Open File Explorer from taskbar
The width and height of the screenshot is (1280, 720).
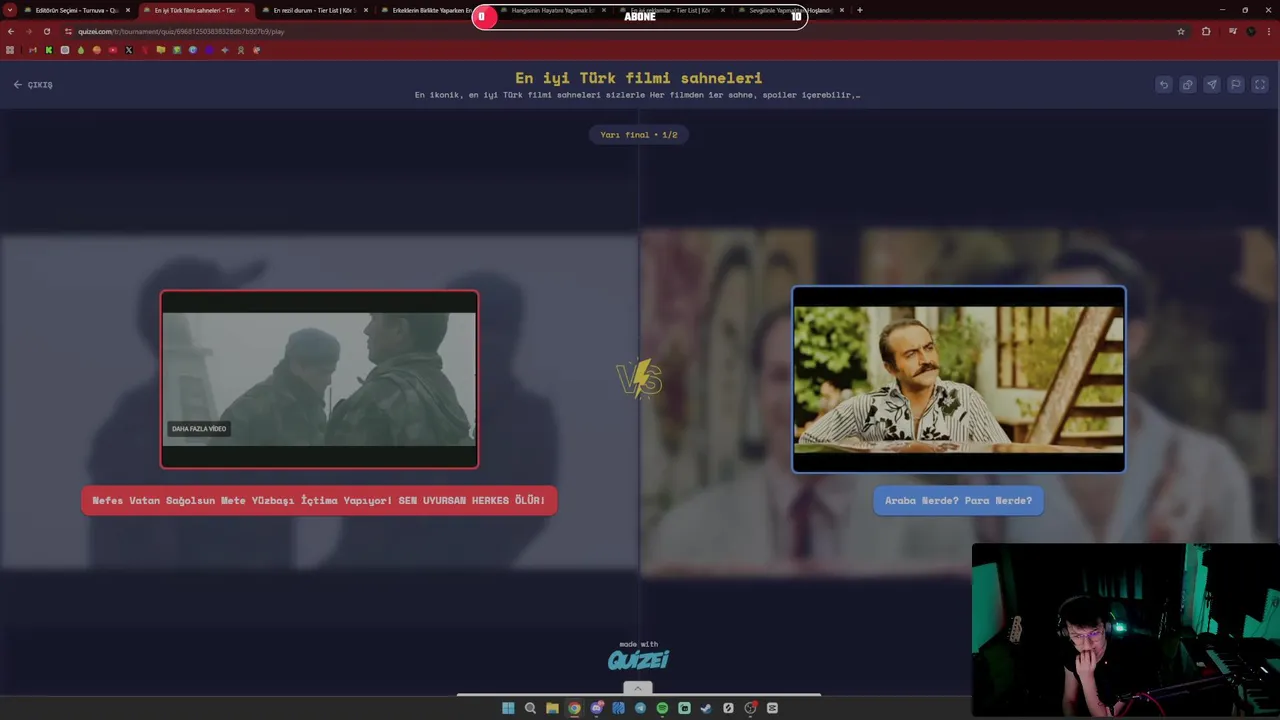click(x=552, y=708)
